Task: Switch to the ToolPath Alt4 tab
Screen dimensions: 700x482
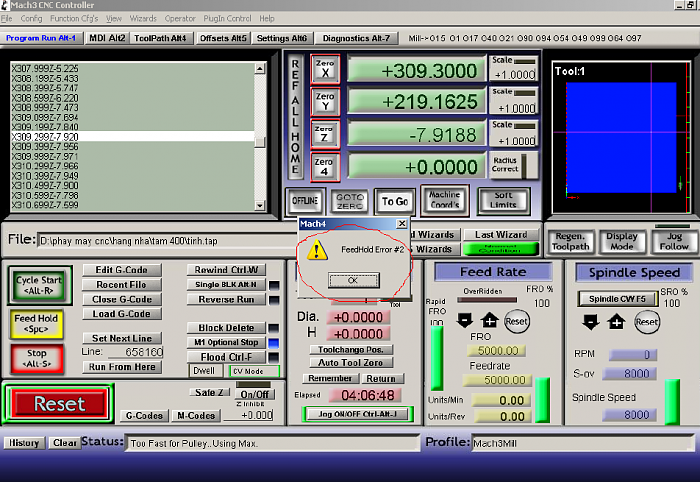Action: click(x=161, y=38)
